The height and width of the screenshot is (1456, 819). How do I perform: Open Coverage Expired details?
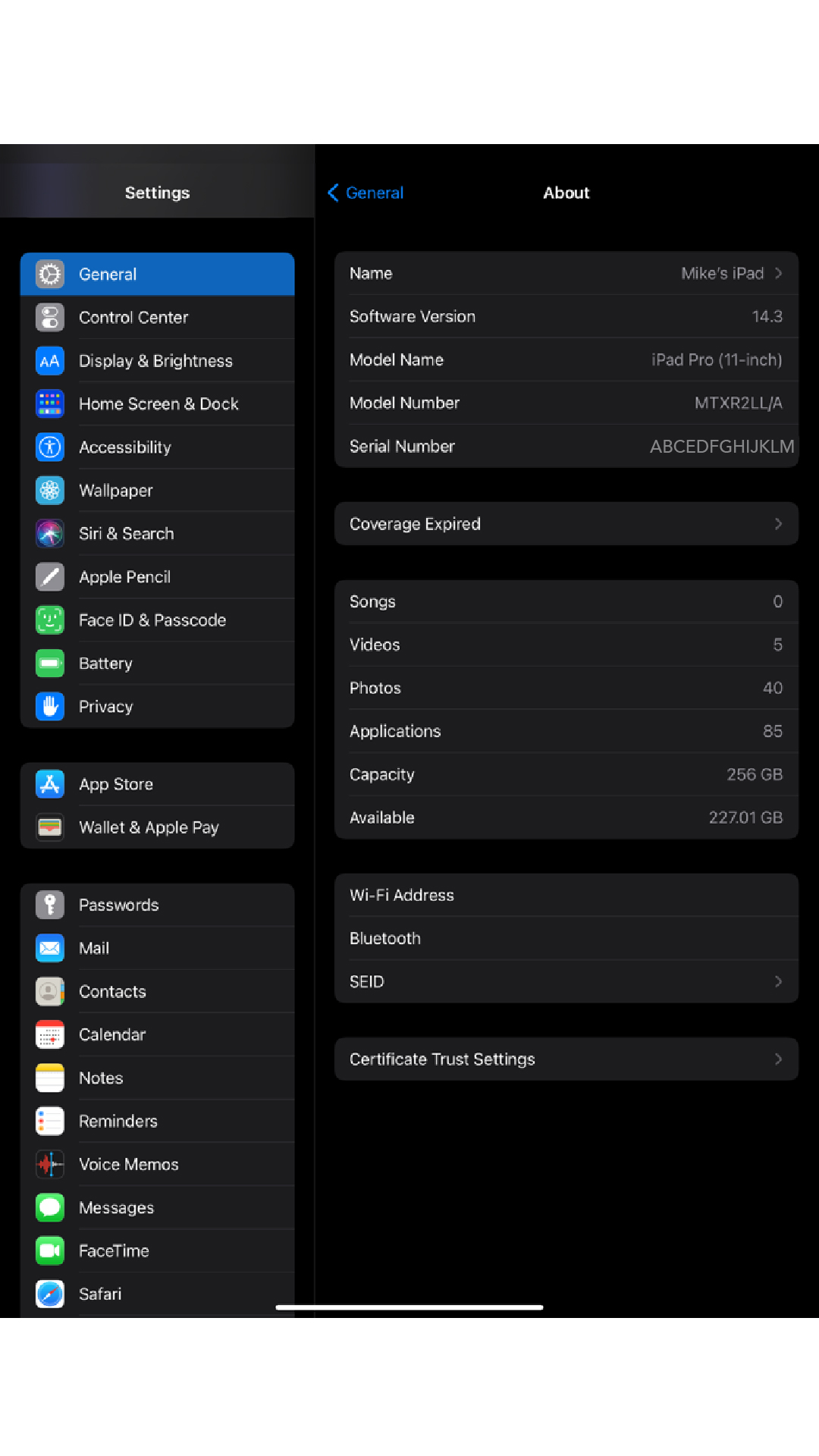point(566,524)
